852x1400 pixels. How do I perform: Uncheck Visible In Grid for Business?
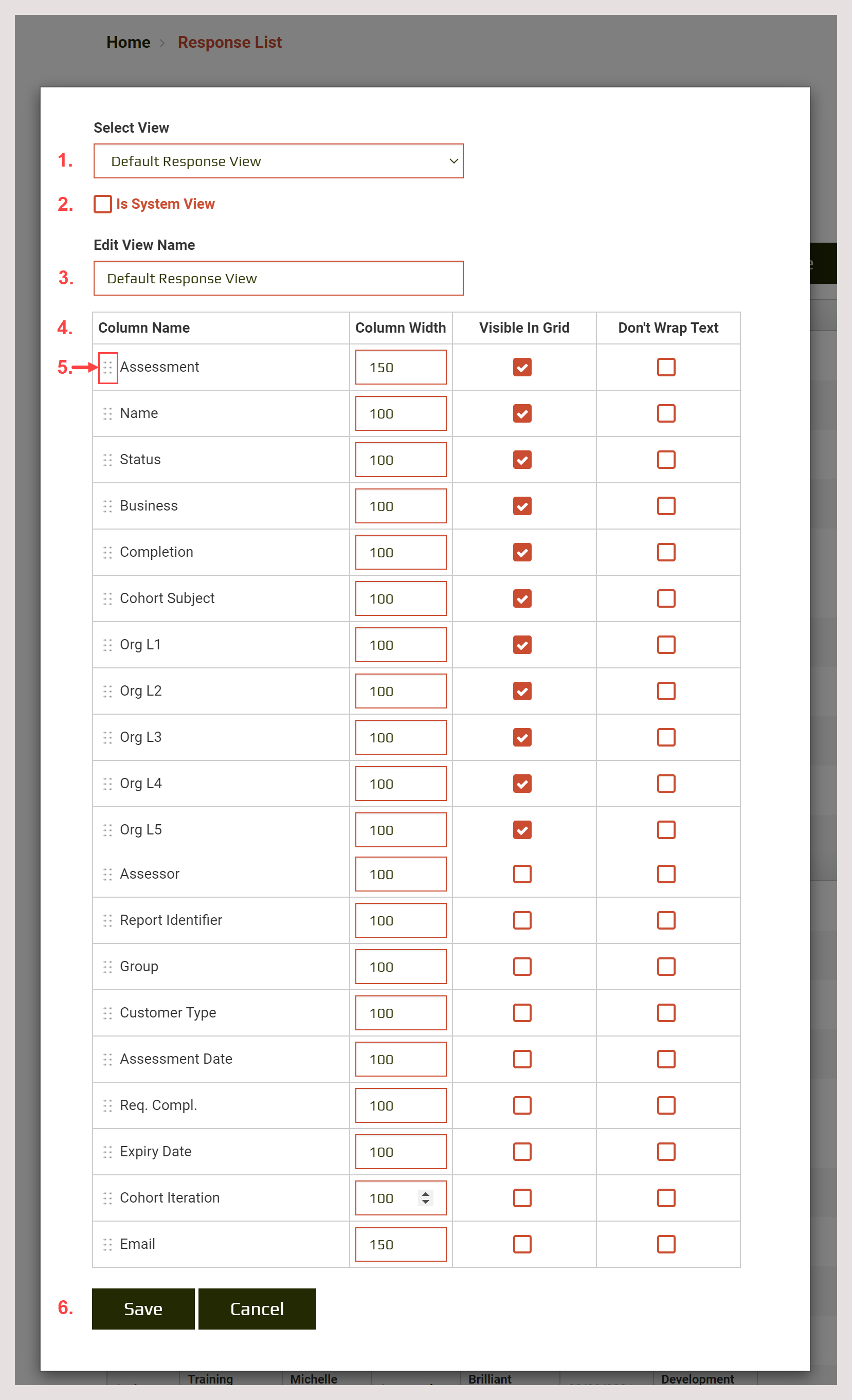click(x=522, y=506)
